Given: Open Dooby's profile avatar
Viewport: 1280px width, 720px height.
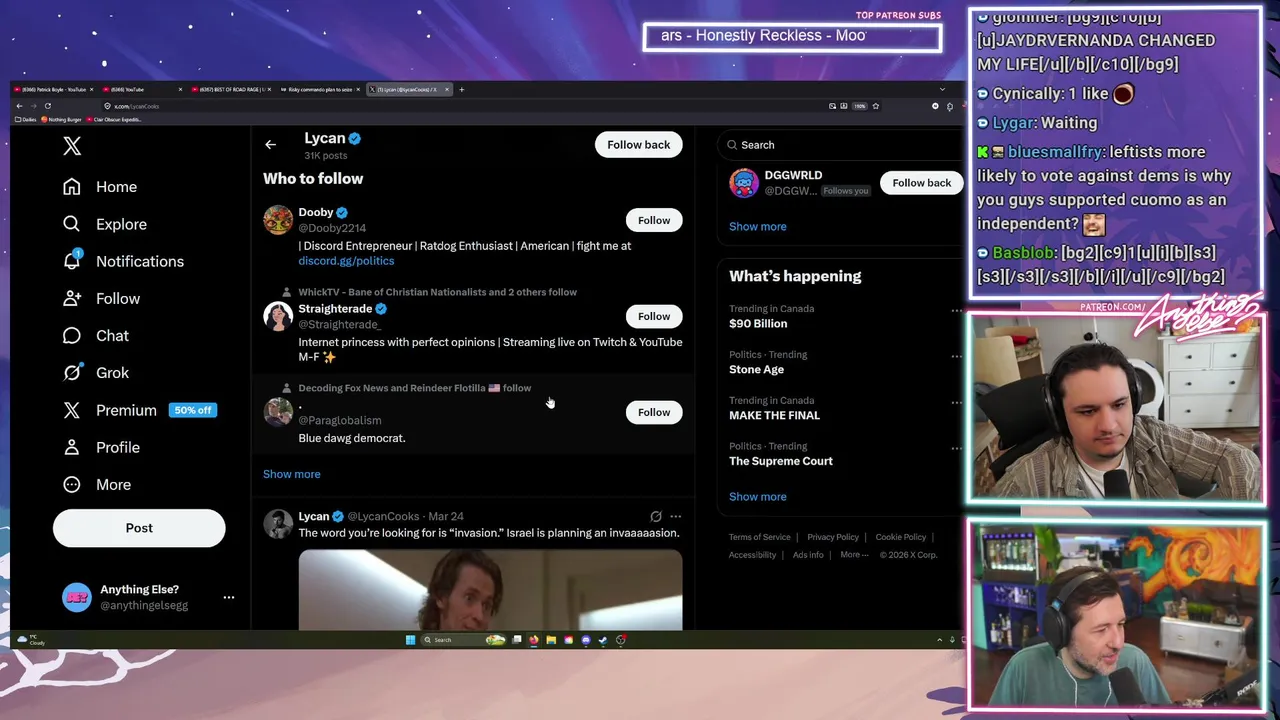Looking at the screenshot, I should 278,220.
